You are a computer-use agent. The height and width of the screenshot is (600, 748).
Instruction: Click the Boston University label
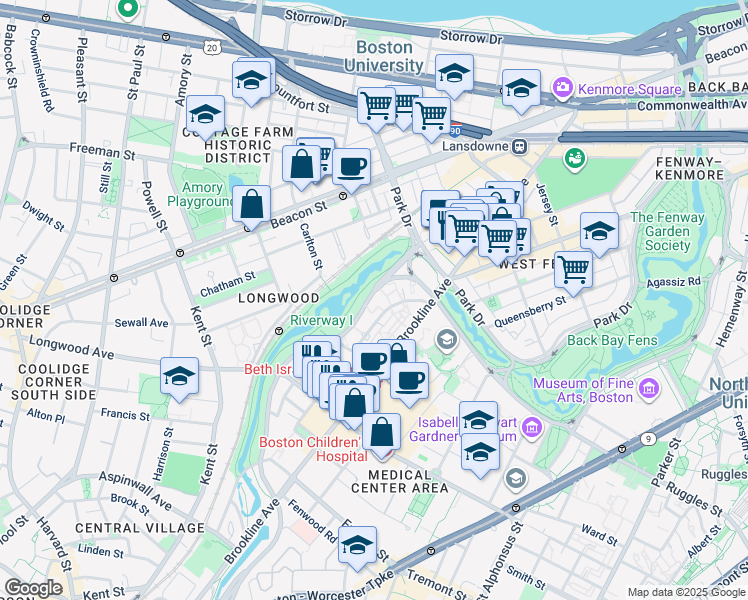coord(384,56)
